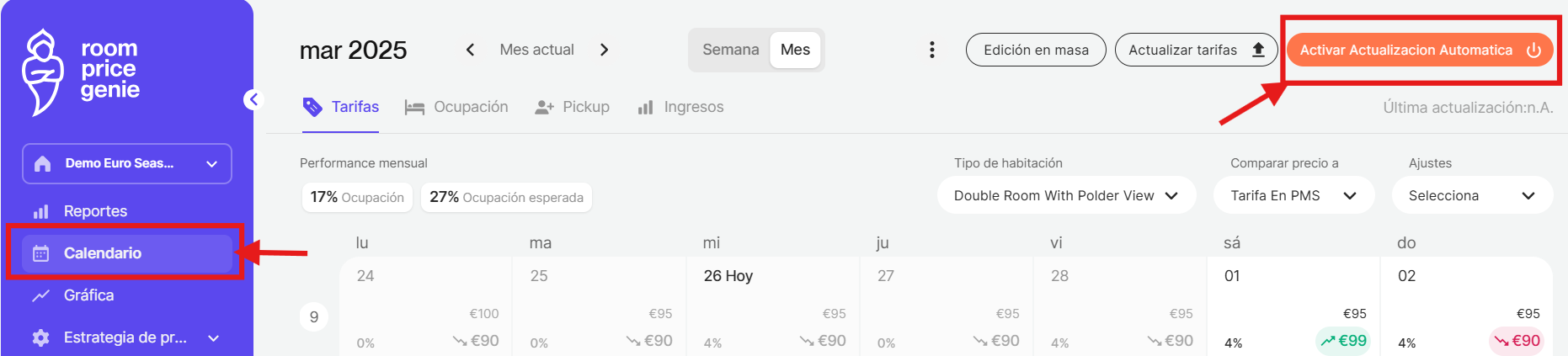Click the Room Price Genie logo

tap(81, 72)
